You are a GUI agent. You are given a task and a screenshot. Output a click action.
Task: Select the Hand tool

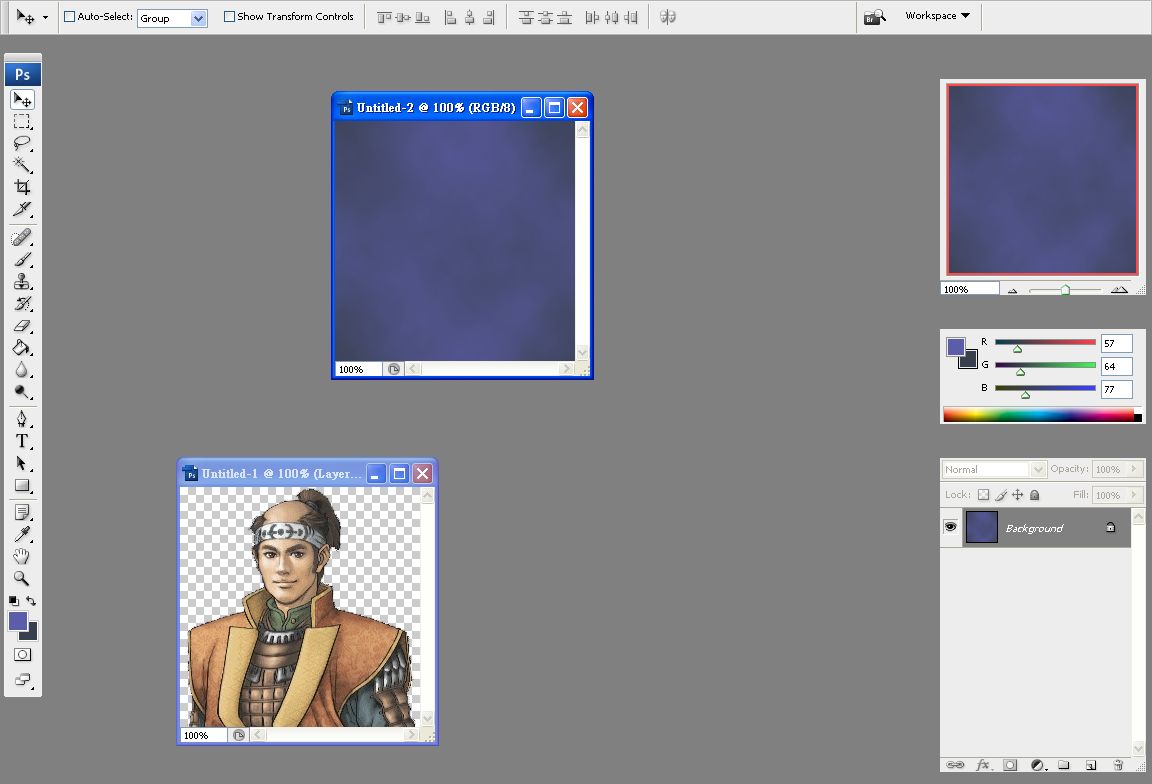pos(22,556)
